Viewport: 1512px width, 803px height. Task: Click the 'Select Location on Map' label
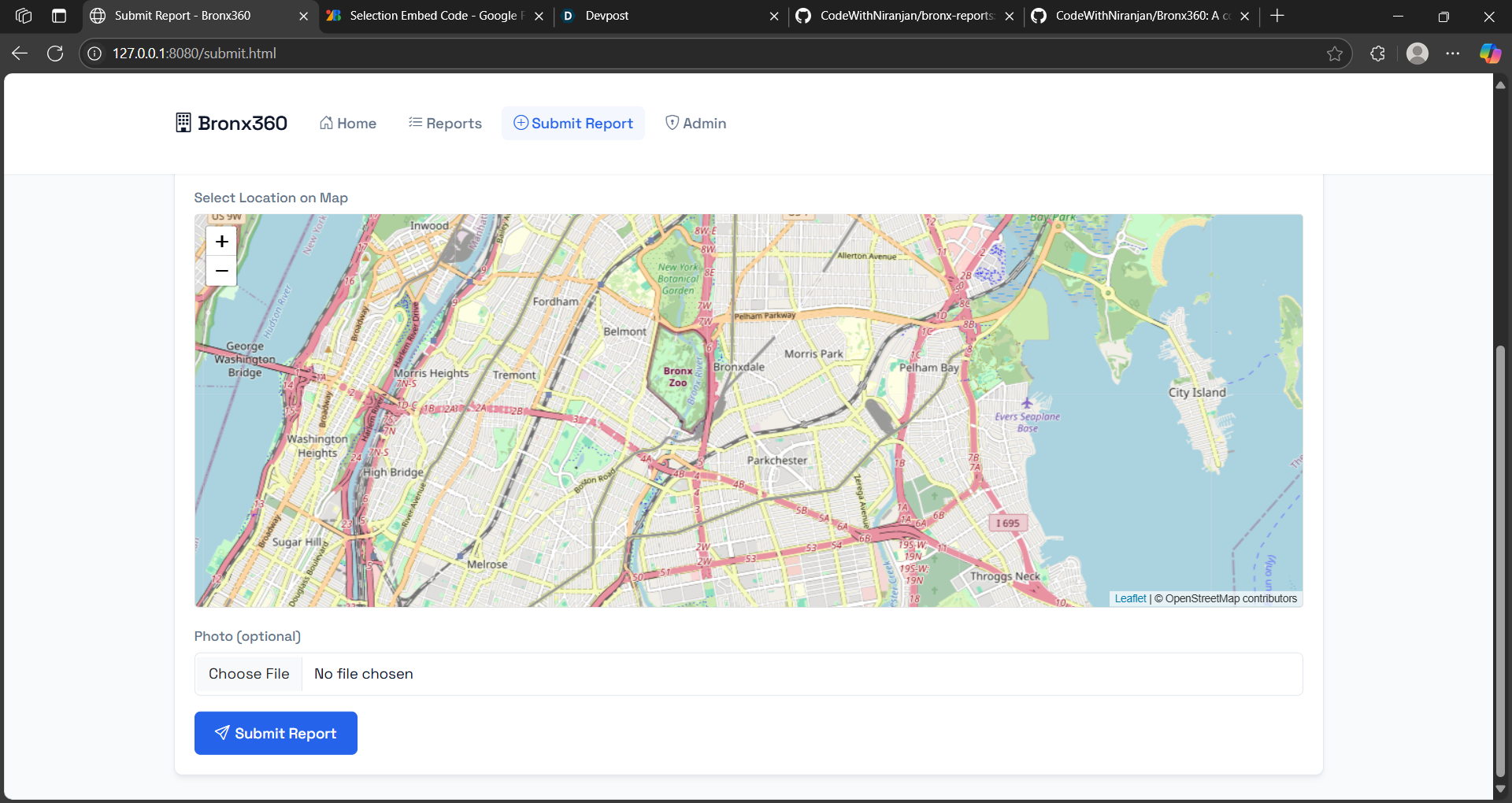(271, 198)
